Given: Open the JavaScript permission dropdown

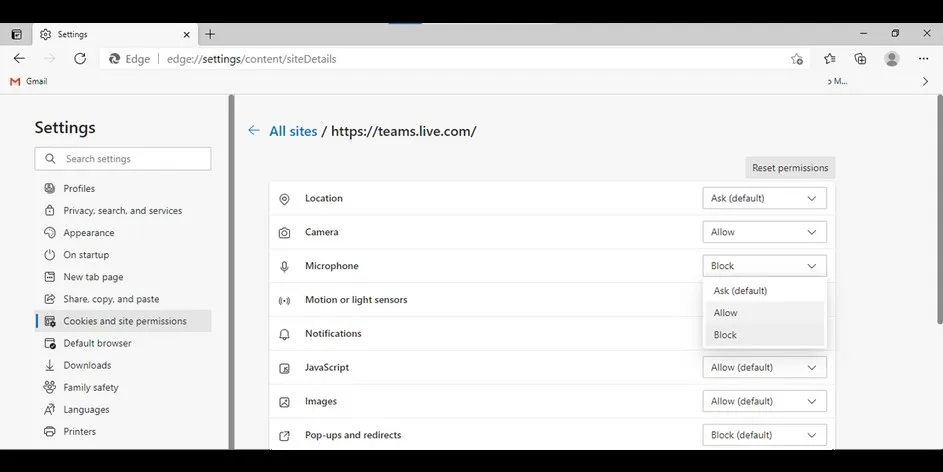Looking at the screenshot, I should point(764,367).
